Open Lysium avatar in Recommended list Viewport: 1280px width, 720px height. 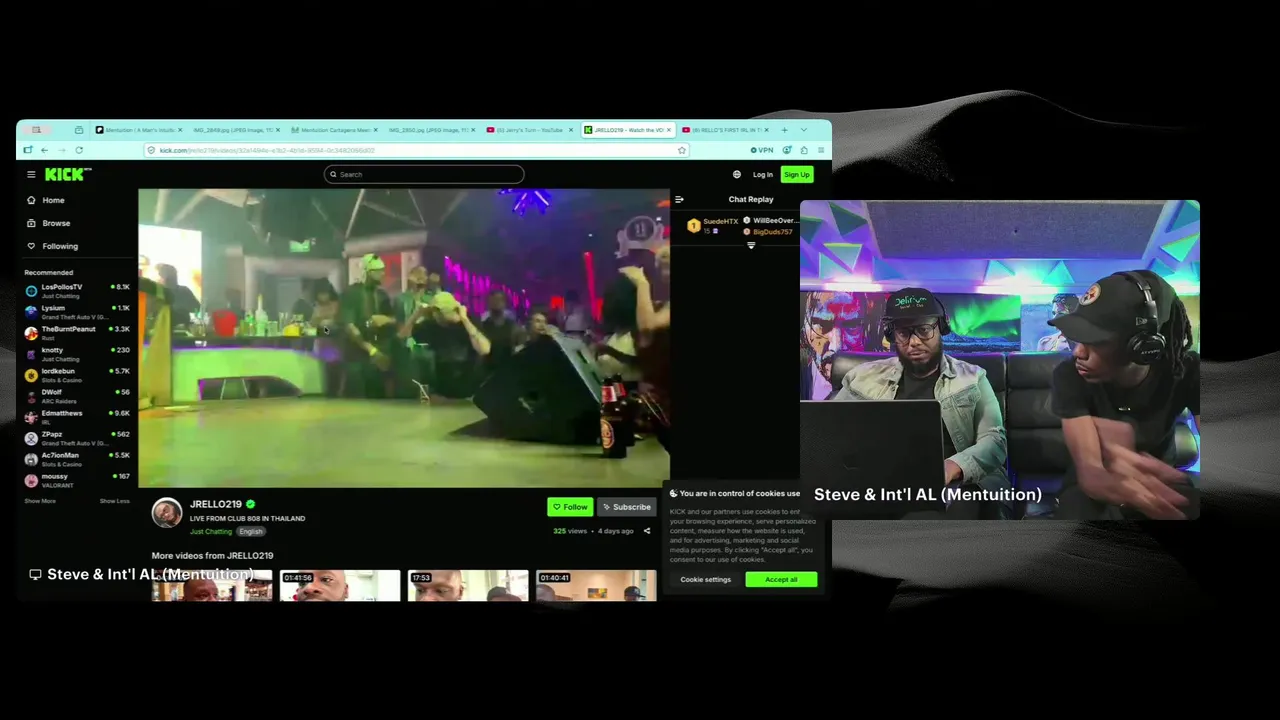[x=31, y=312]
